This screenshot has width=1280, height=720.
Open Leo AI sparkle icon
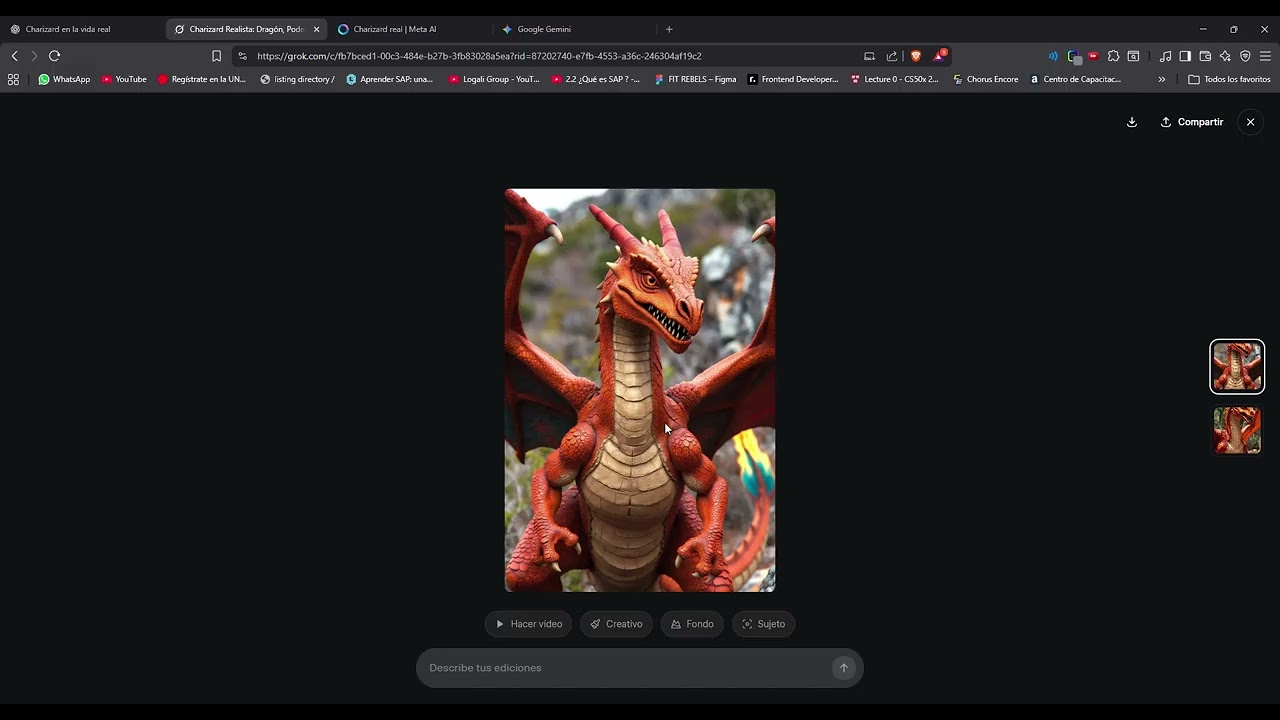[x=1225, y=56]
